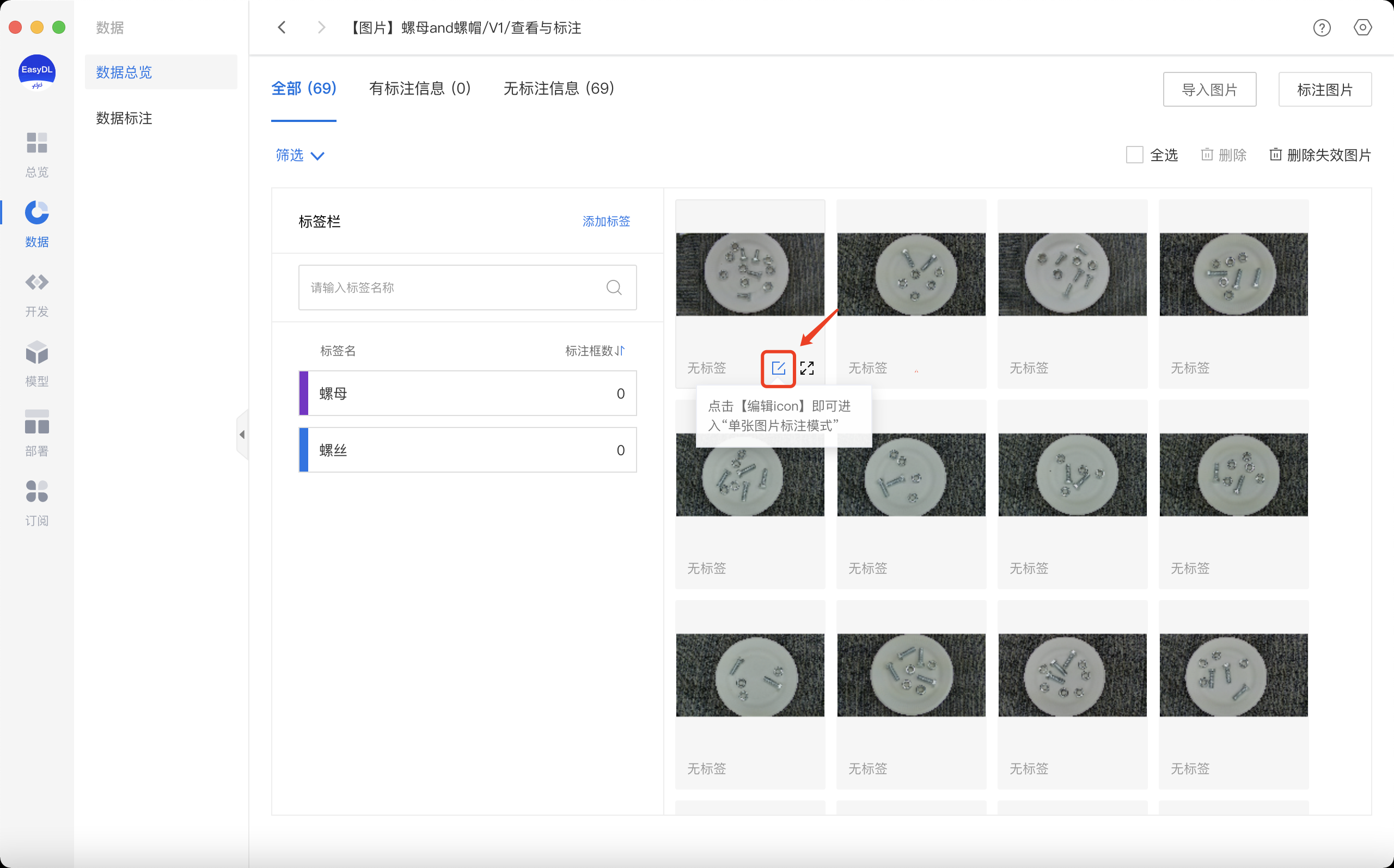Open the third image thumbnail in row three
The width and height of the screenshot is (1394, 868).
tap(1072, 675)
